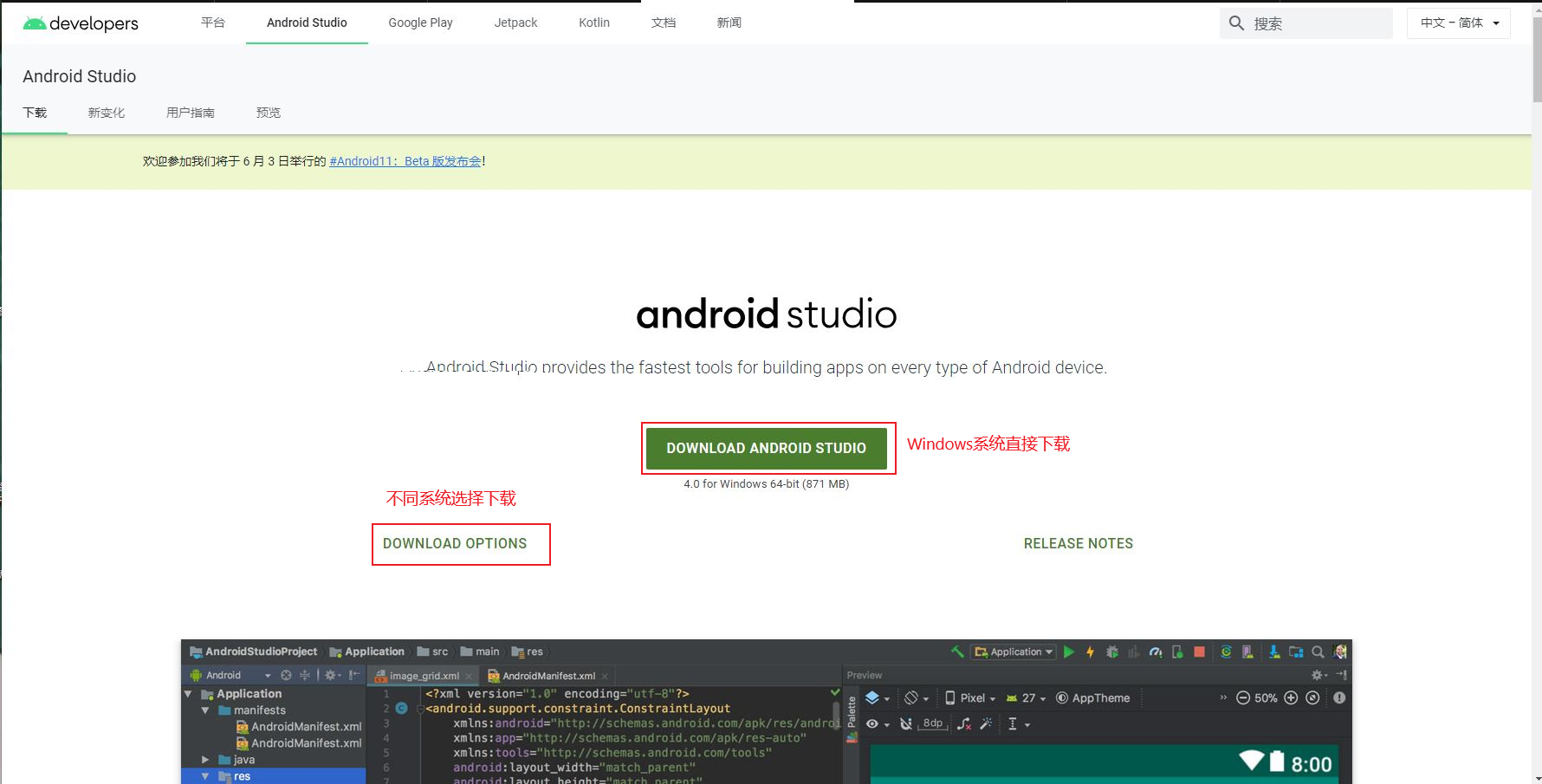Toggle the autoconnect magnet icon
This screenshot has width=1542, height=784.
[x=906, y=724]
